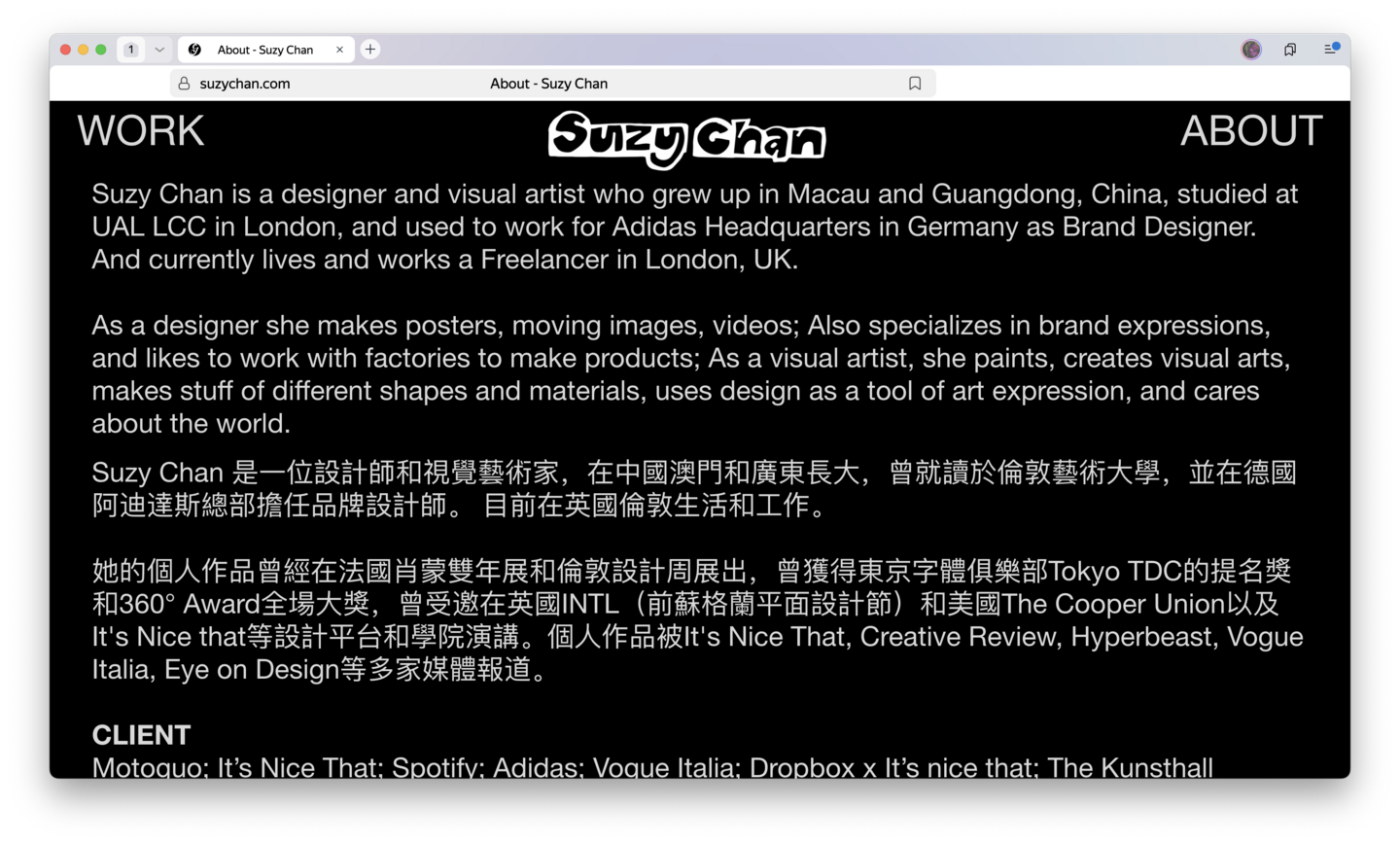Expand the tab list chevron dropdown
The image size is (1400, 844).
[x=159, y=50]
